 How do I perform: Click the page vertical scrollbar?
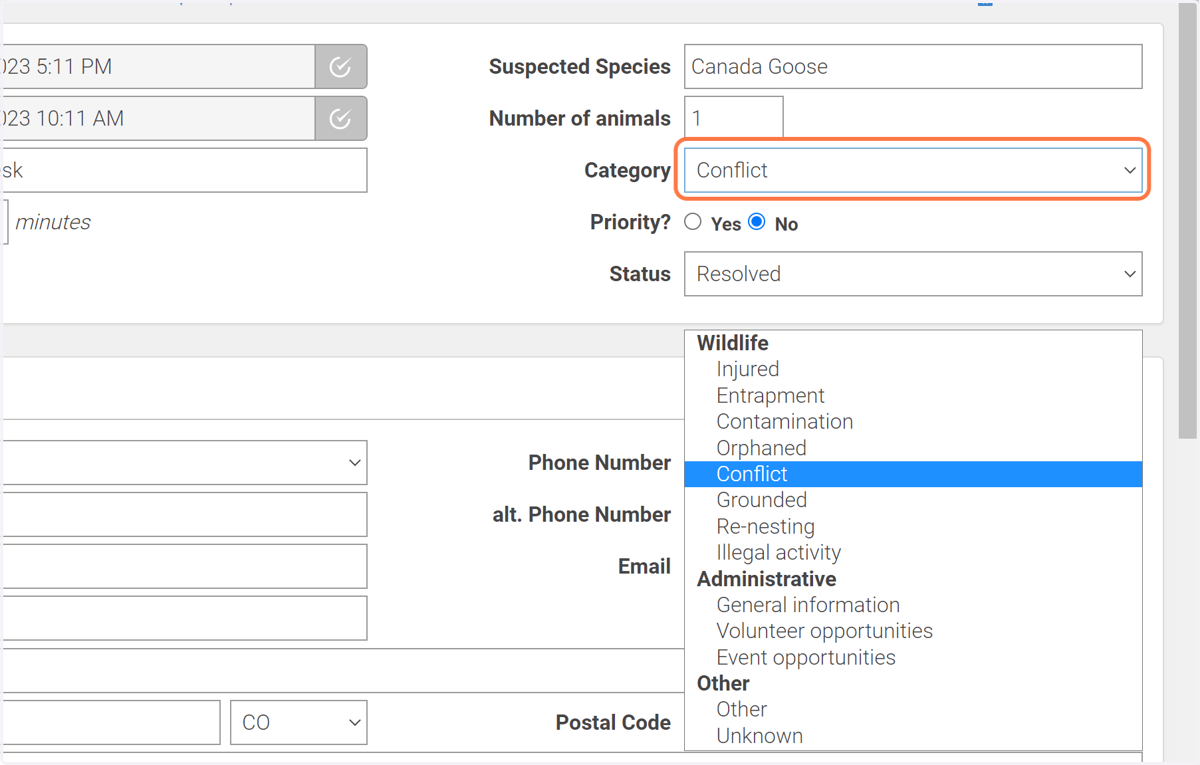coord(1188,220)
